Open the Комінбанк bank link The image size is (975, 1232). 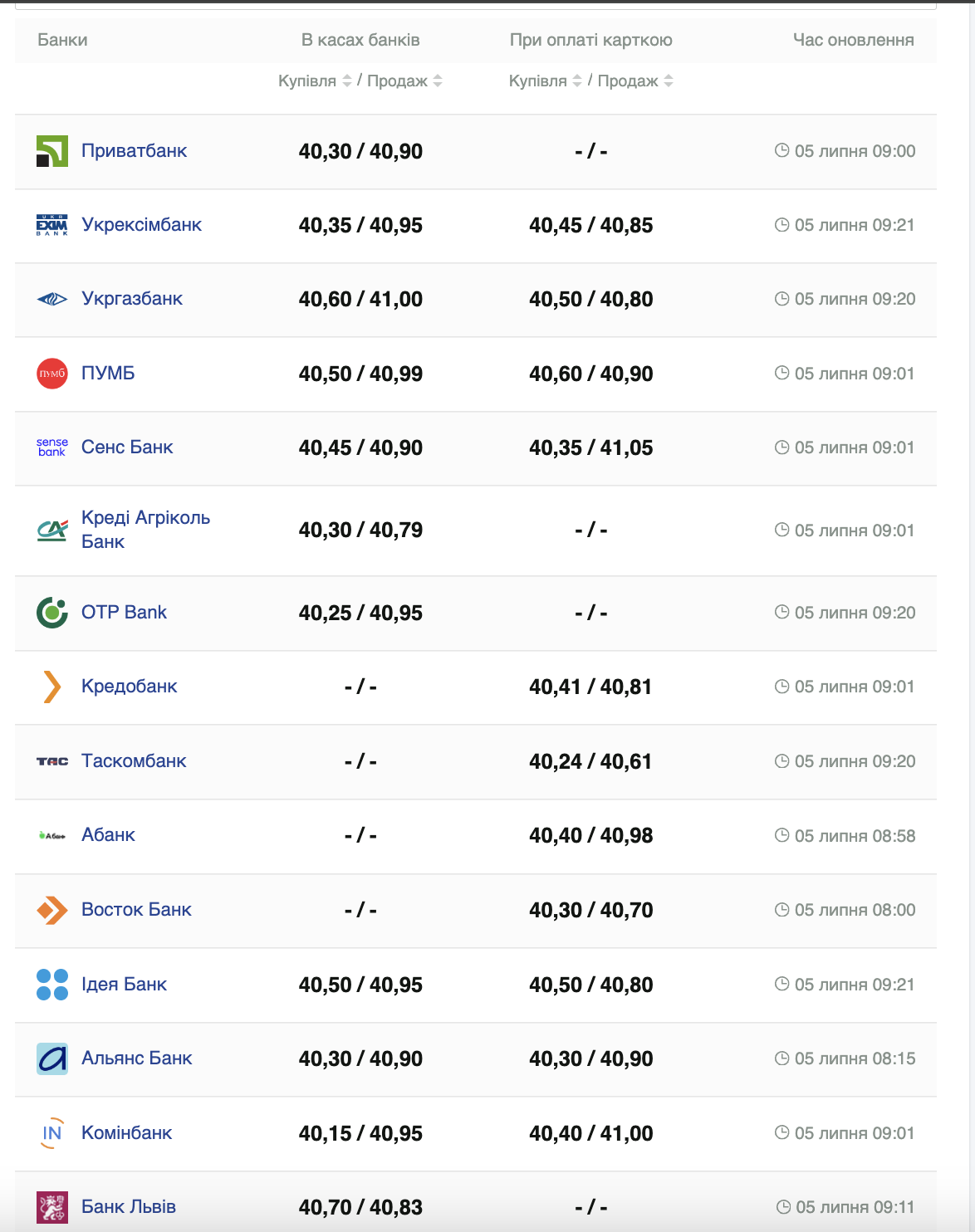tap(127, 1133)
